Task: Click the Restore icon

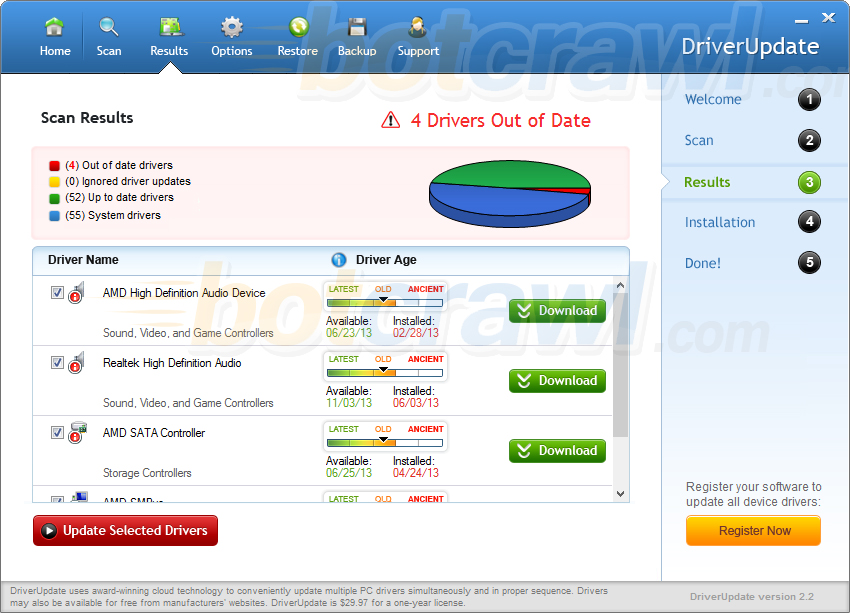Action: click(297, 27)
